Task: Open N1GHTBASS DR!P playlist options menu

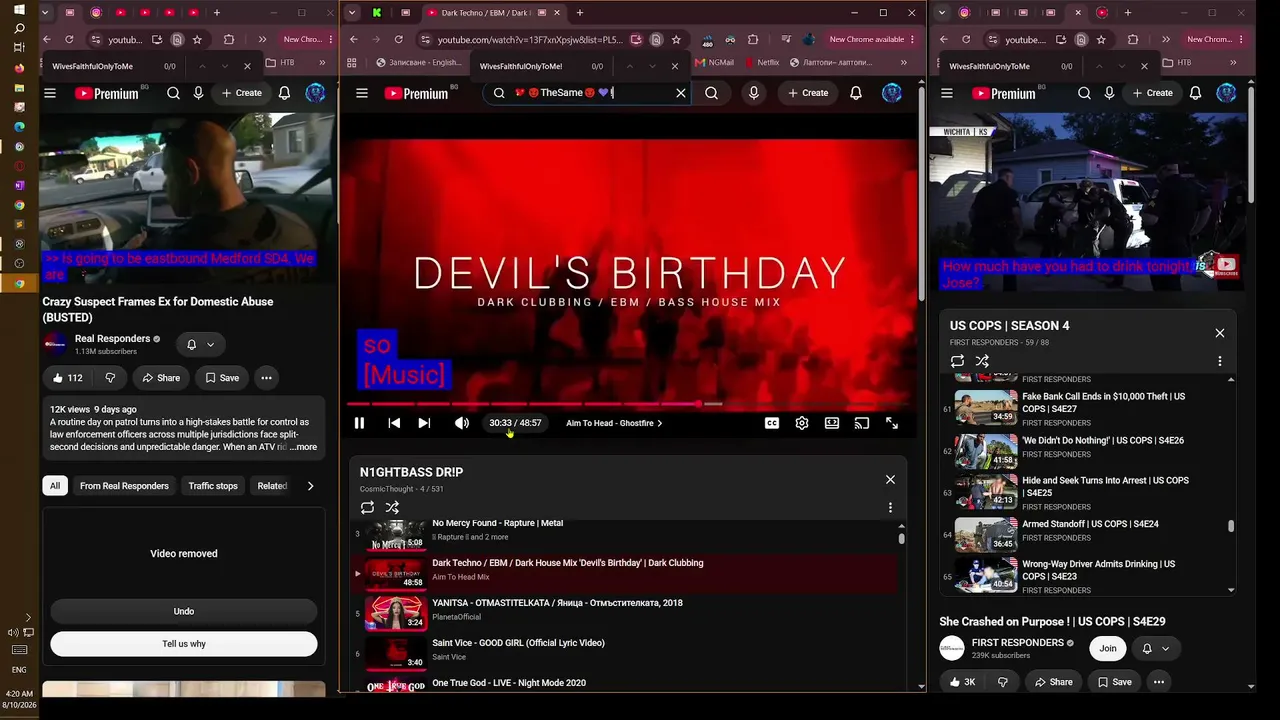Action: click(890, 507)
